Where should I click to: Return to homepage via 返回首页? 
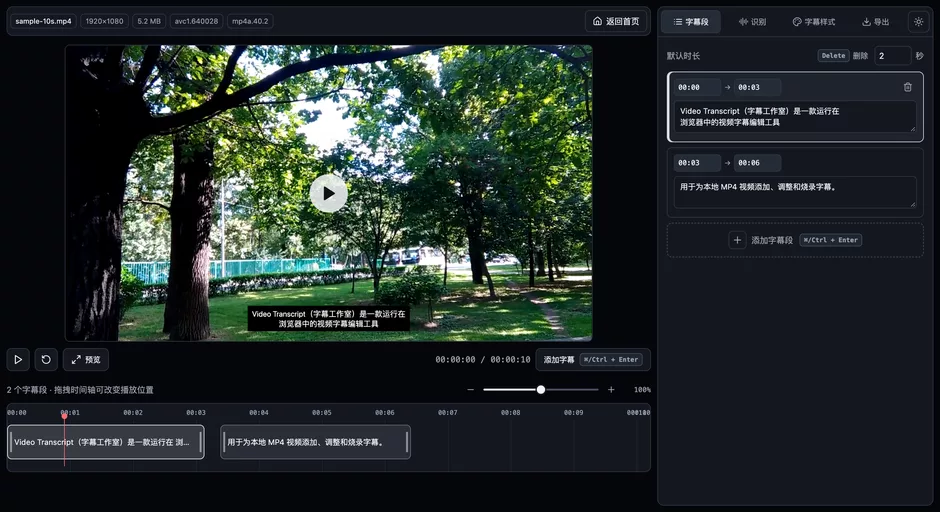point(616,21)
